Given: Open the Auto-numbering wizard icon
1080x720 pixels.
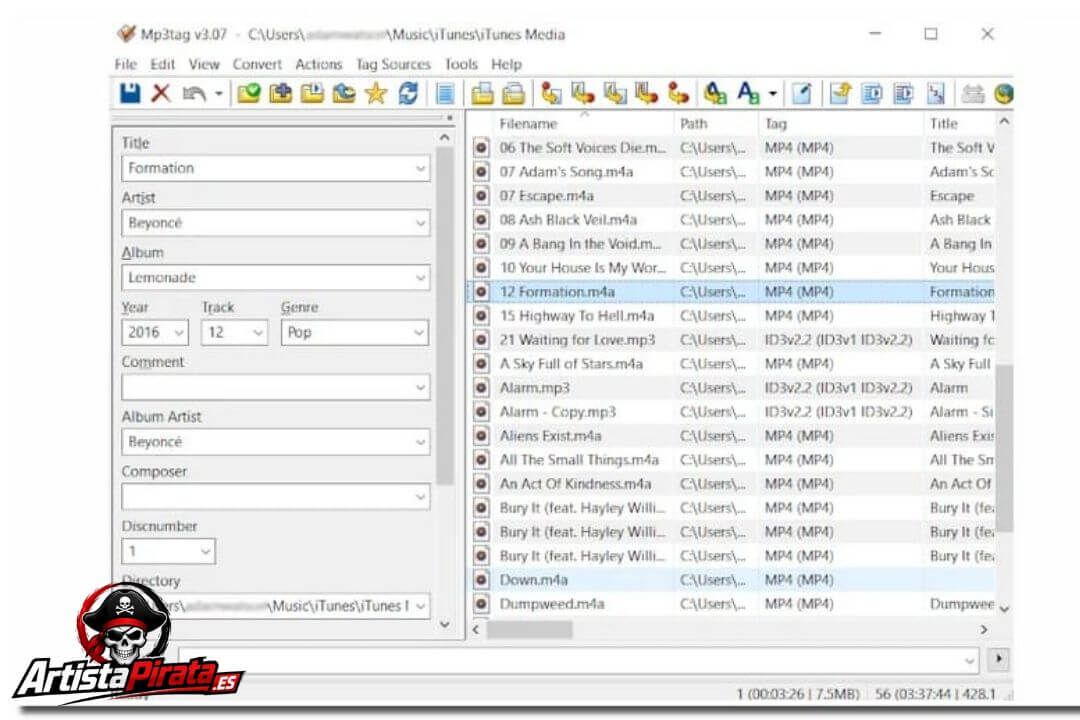Looking at the screenshot, I should pos(936,93).
